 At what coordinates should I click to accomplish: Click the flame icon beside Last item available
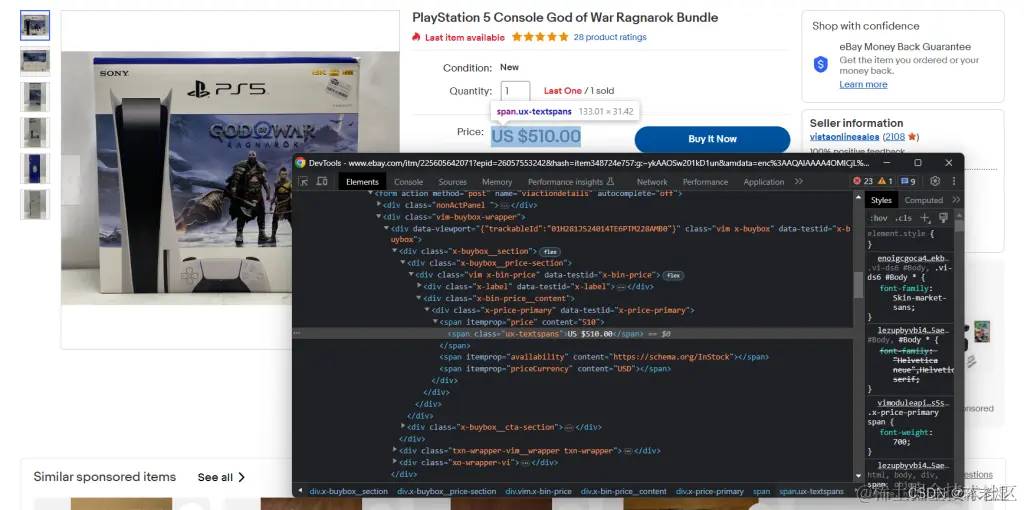tap(416, 37)
